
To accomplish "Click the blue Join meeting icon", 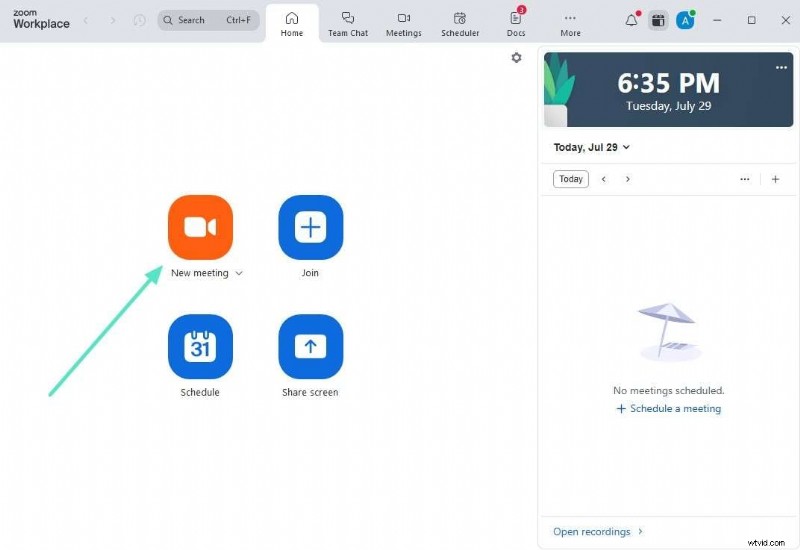I will click(x=310, y=227).
